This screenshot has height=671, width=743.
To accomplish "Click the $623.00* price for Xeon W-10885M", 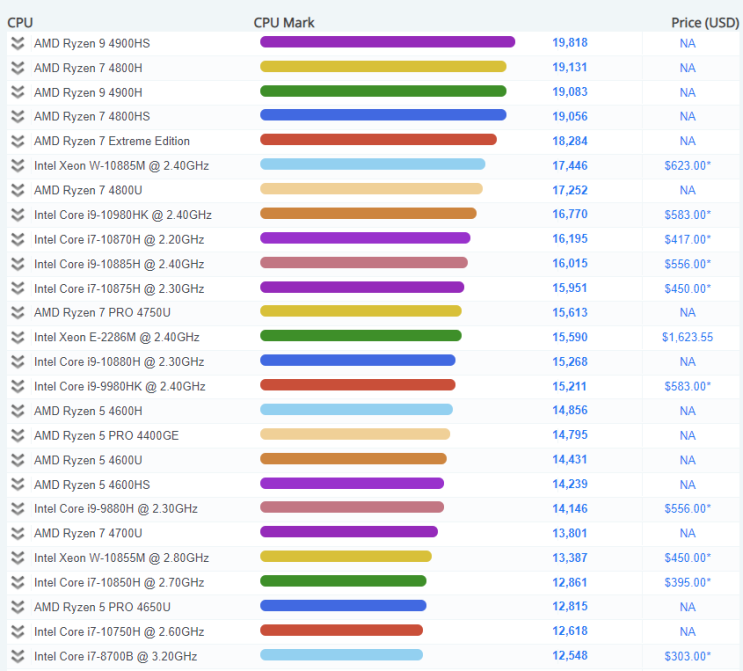I will click(x=688, y=166).
